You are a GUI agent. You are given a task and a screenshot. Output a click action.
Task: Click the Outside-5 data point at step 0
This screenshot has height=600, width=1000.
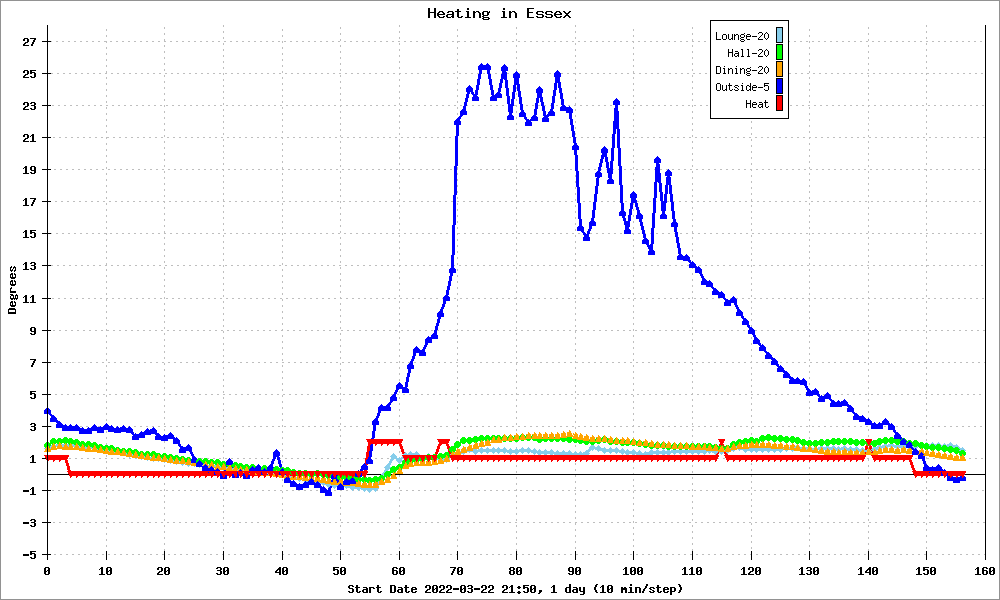[47, 411]
